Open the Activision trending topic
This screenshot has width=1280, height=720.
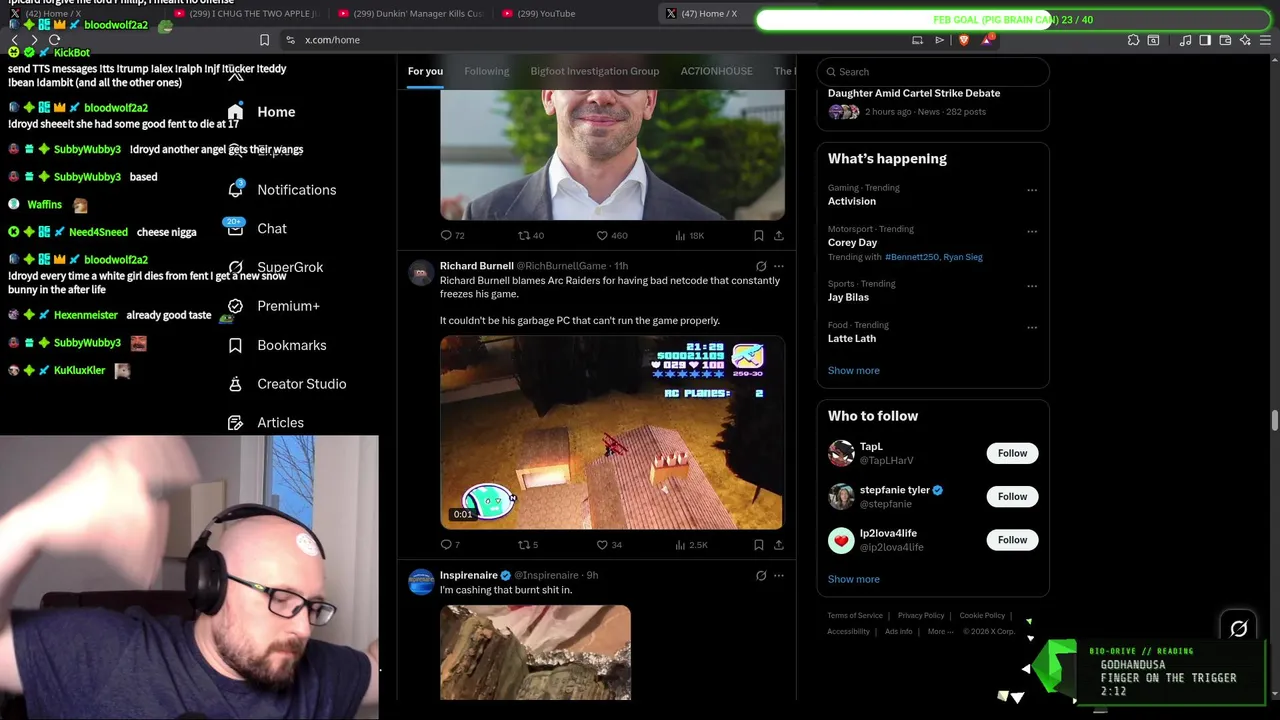(852, 202)
